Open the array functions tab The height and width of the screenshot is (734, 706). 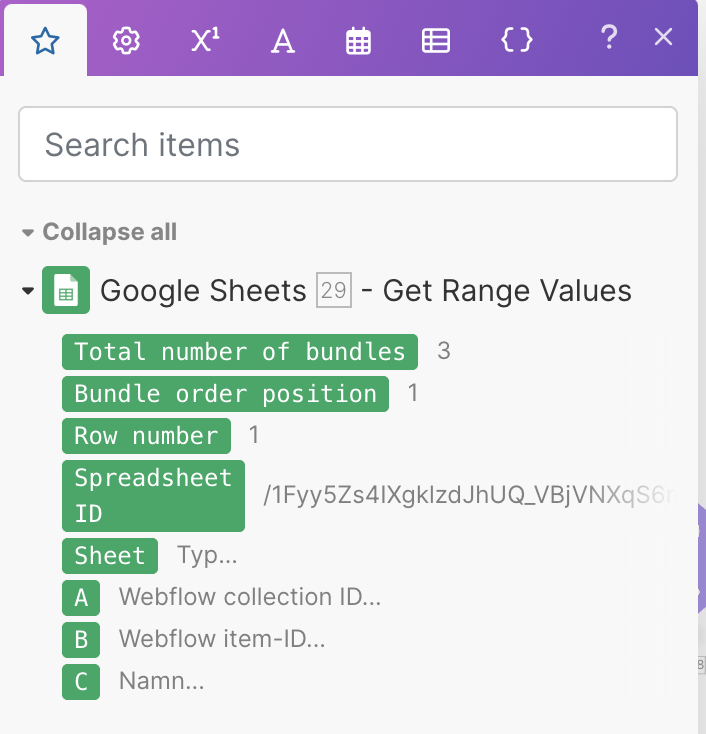point(435,41)
